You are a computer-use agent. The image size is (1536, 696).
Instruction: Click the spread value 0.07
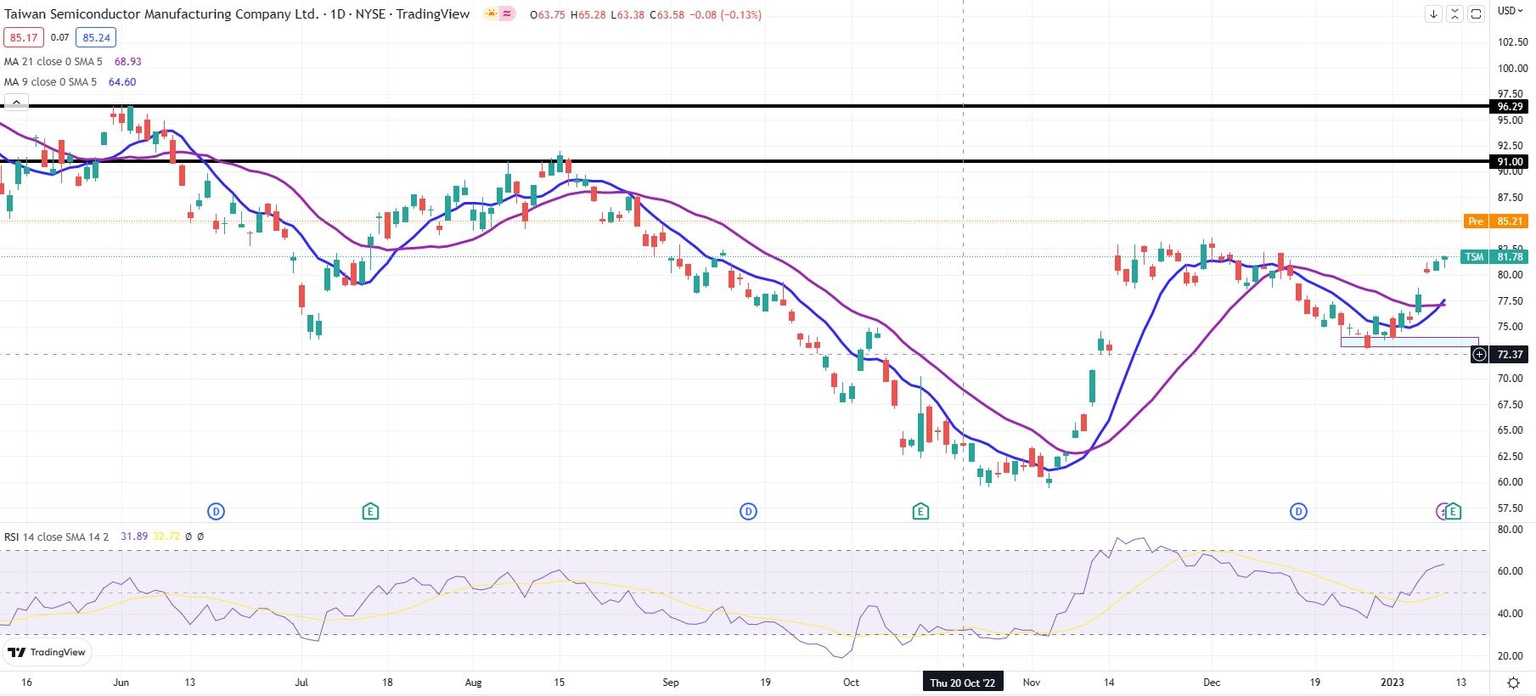[x=59, y=37]
